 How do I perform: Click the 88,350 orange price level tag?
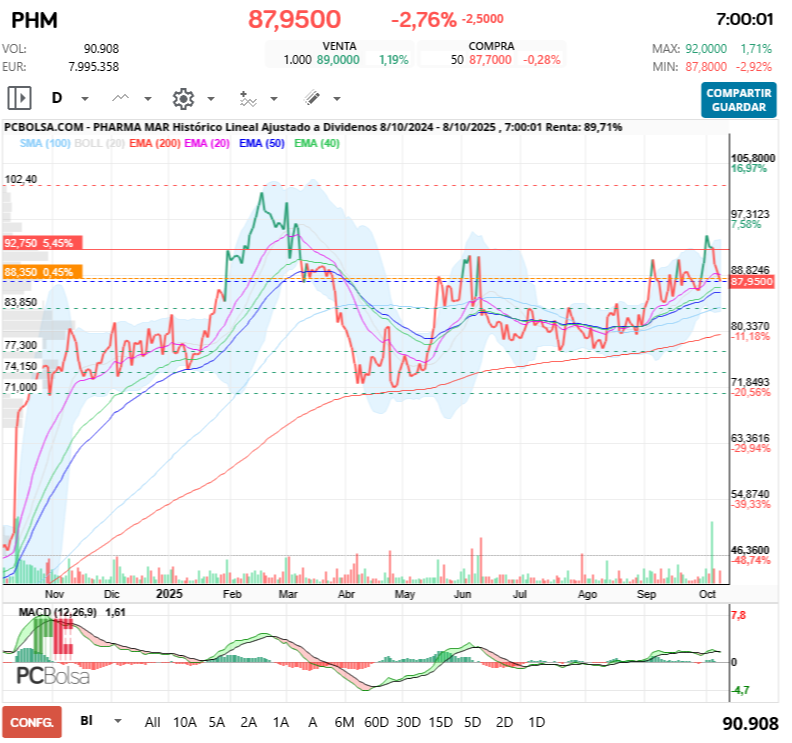click(x=42, y=272)
